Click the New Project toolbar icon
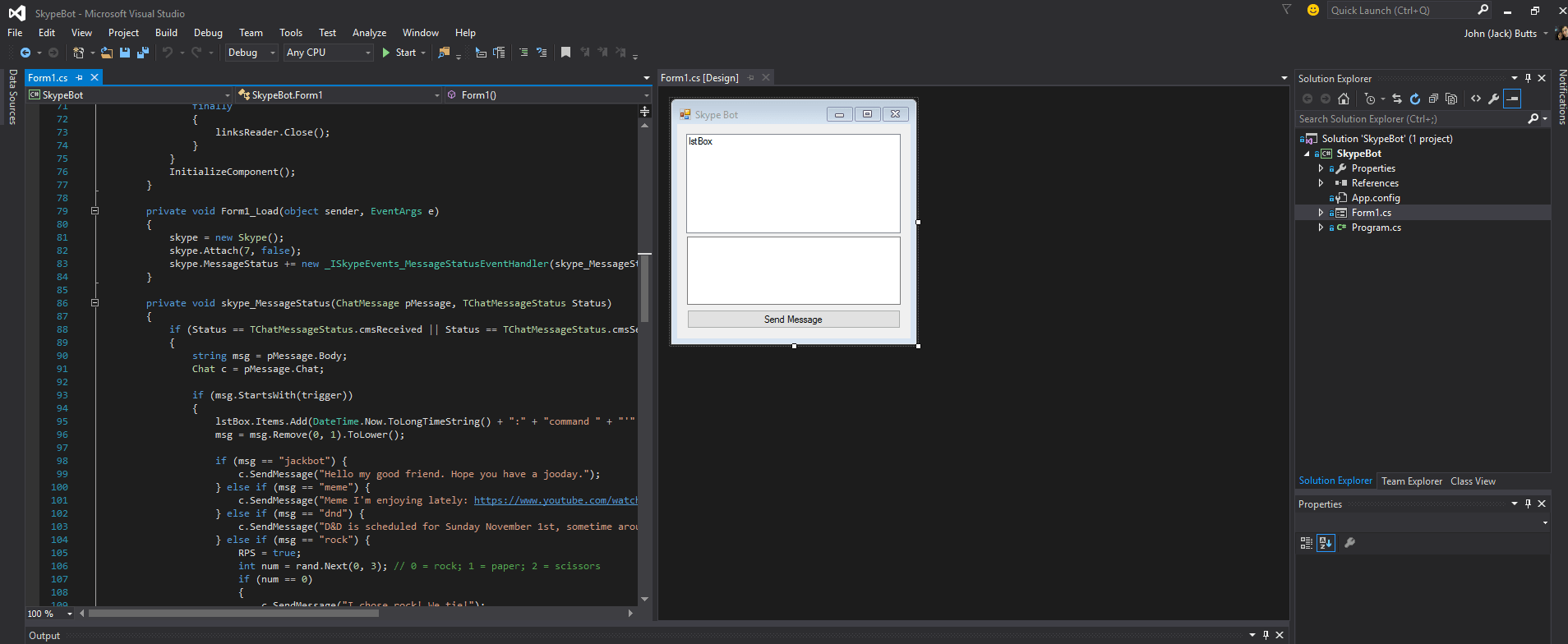This screenshot has width=1568, height=644. (x=78, y=53)
